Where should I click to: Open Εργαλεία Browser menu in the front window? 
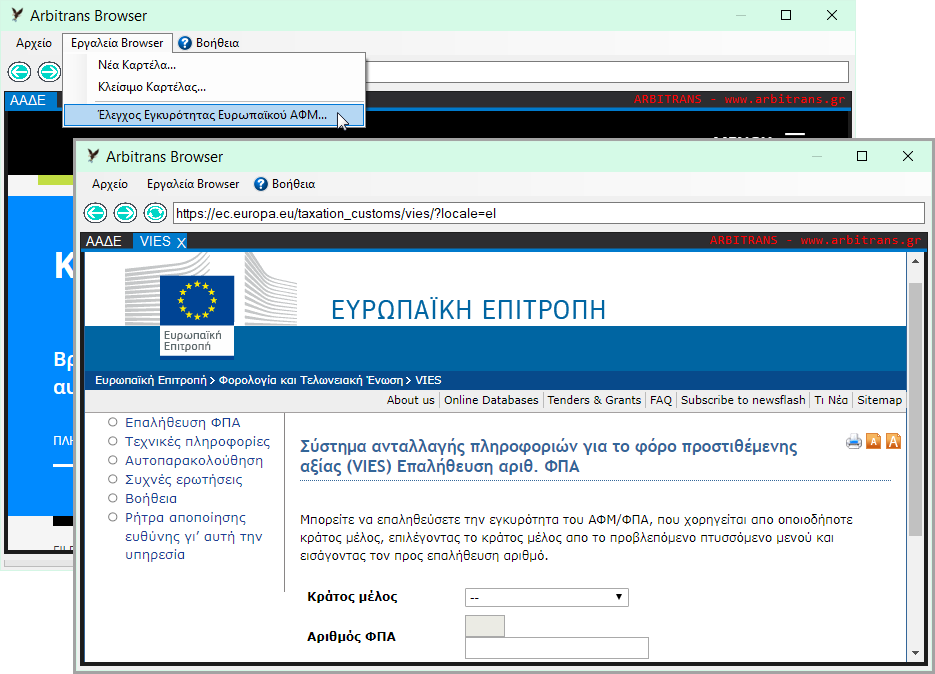193,184
